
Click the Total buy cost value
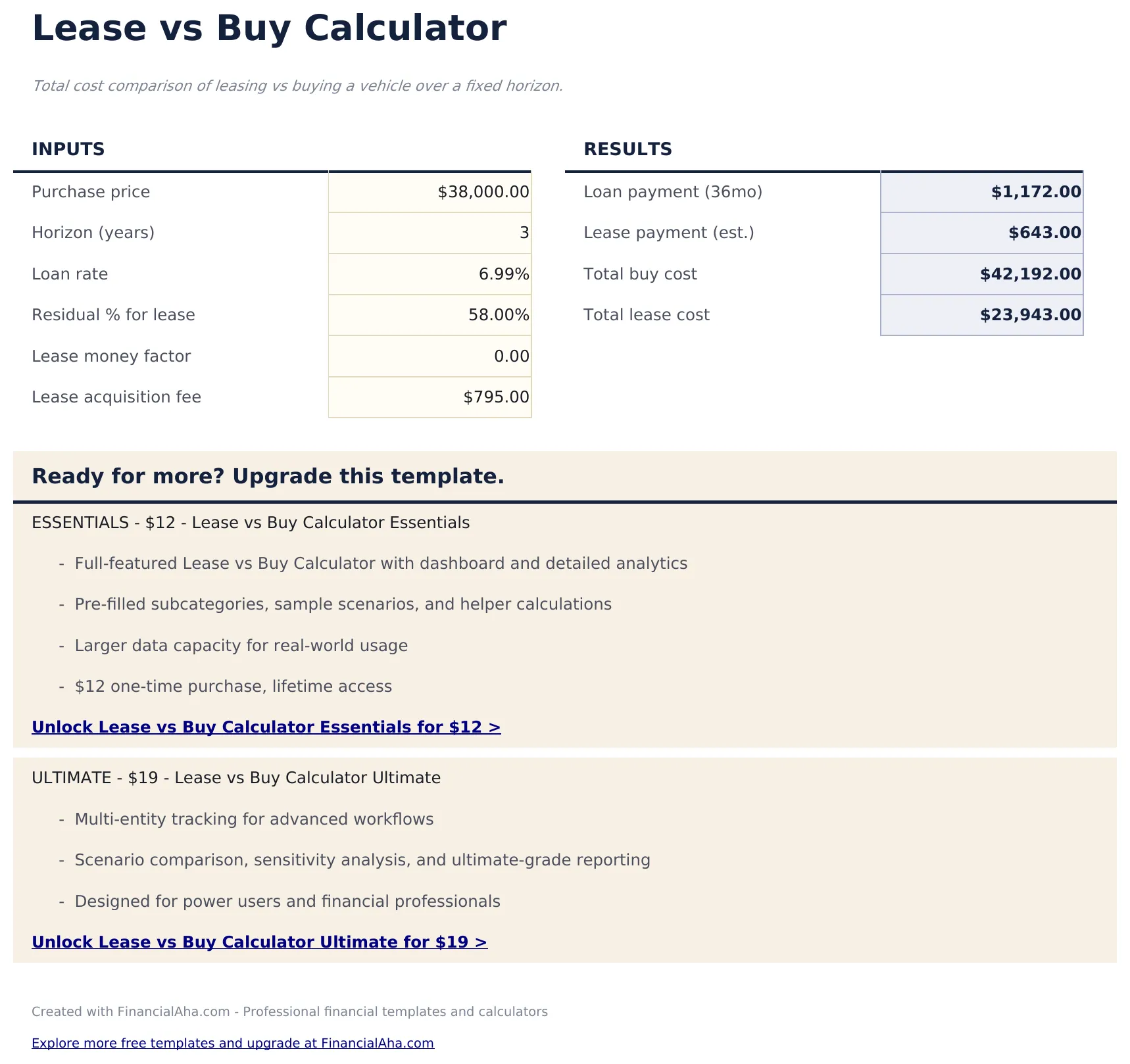981,274
